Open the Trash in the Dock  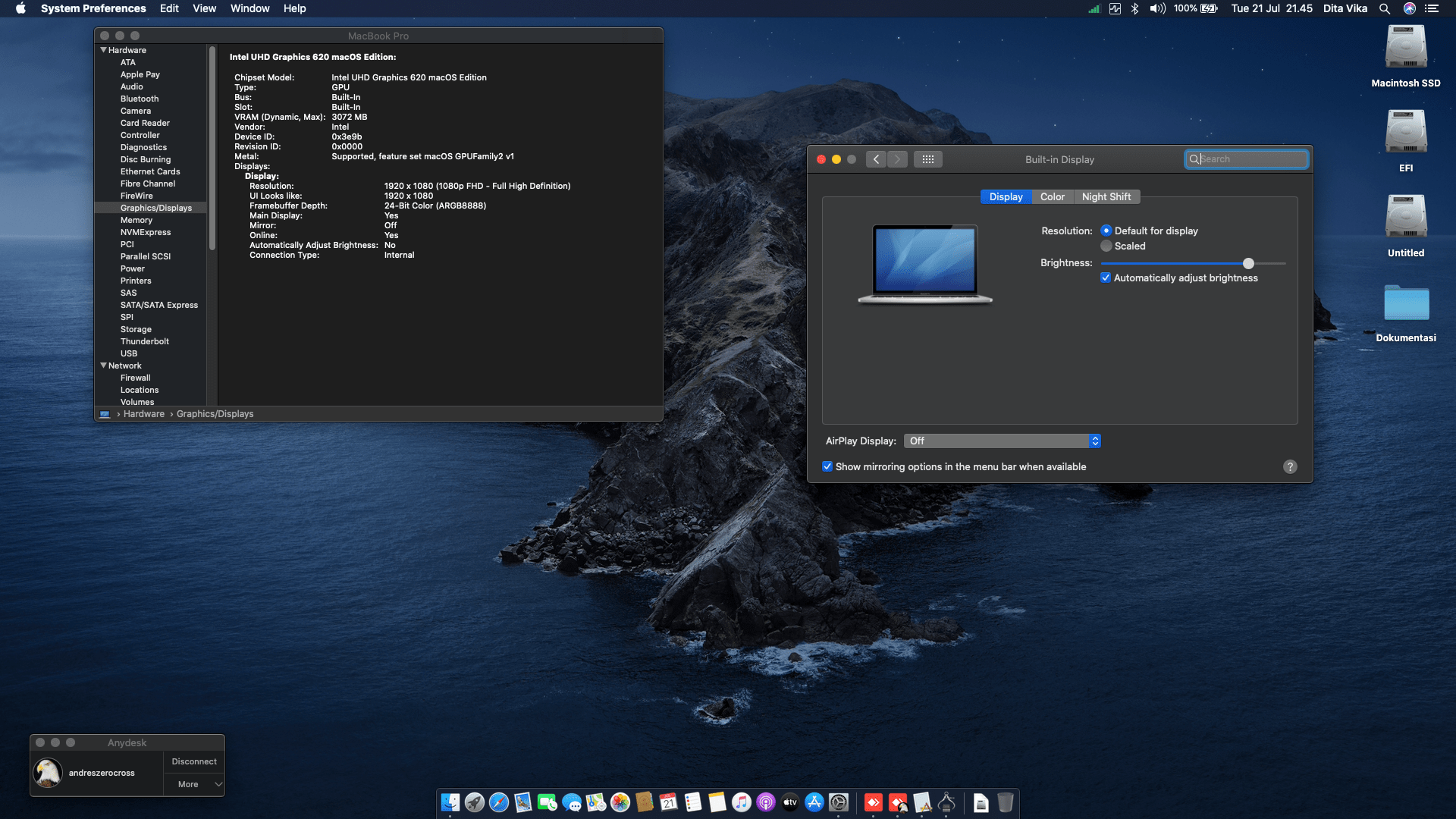(x=1006, y=802)
